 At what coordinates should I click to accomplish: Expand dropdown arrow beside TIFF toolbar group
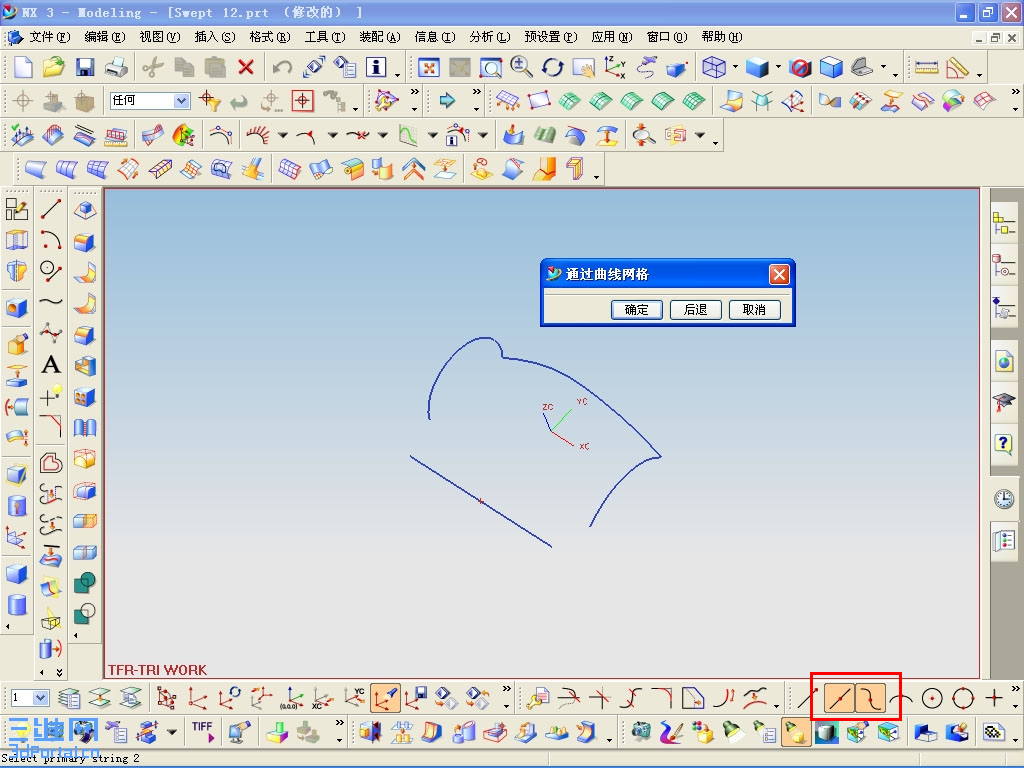[x=172, y=732]
